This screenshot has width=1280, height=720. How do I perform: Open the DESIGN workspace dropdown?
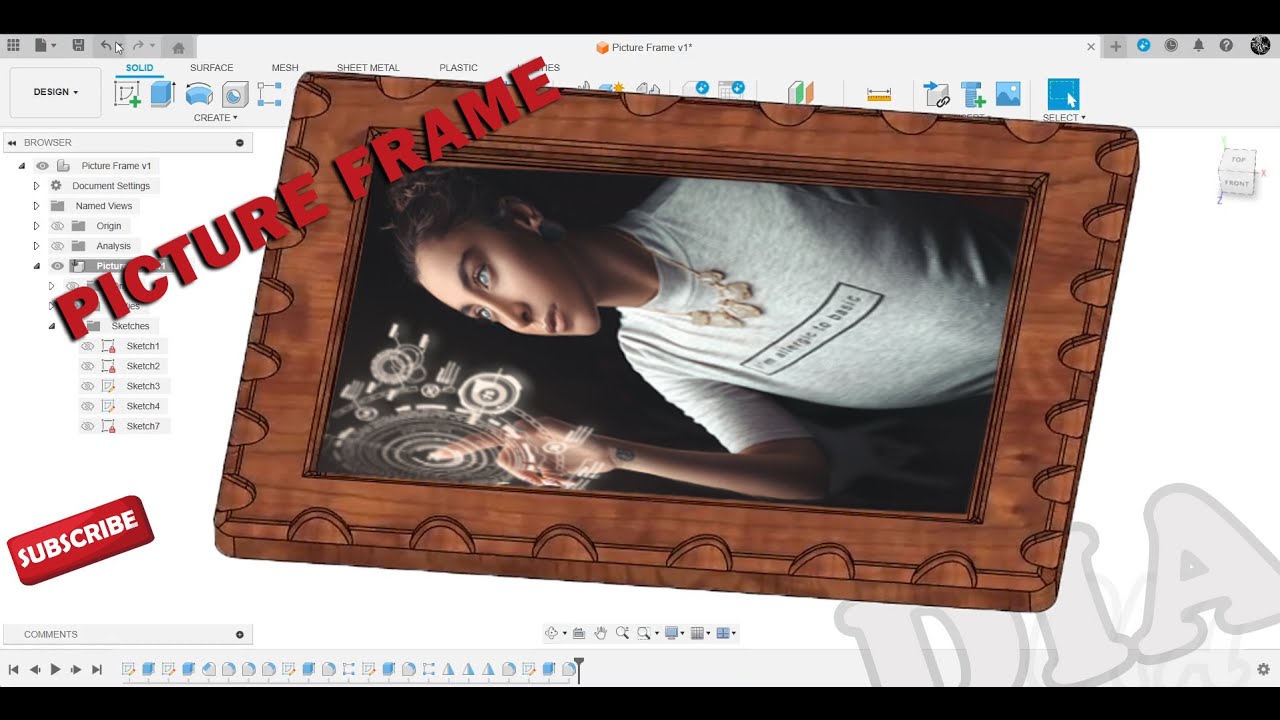[55, 92]
